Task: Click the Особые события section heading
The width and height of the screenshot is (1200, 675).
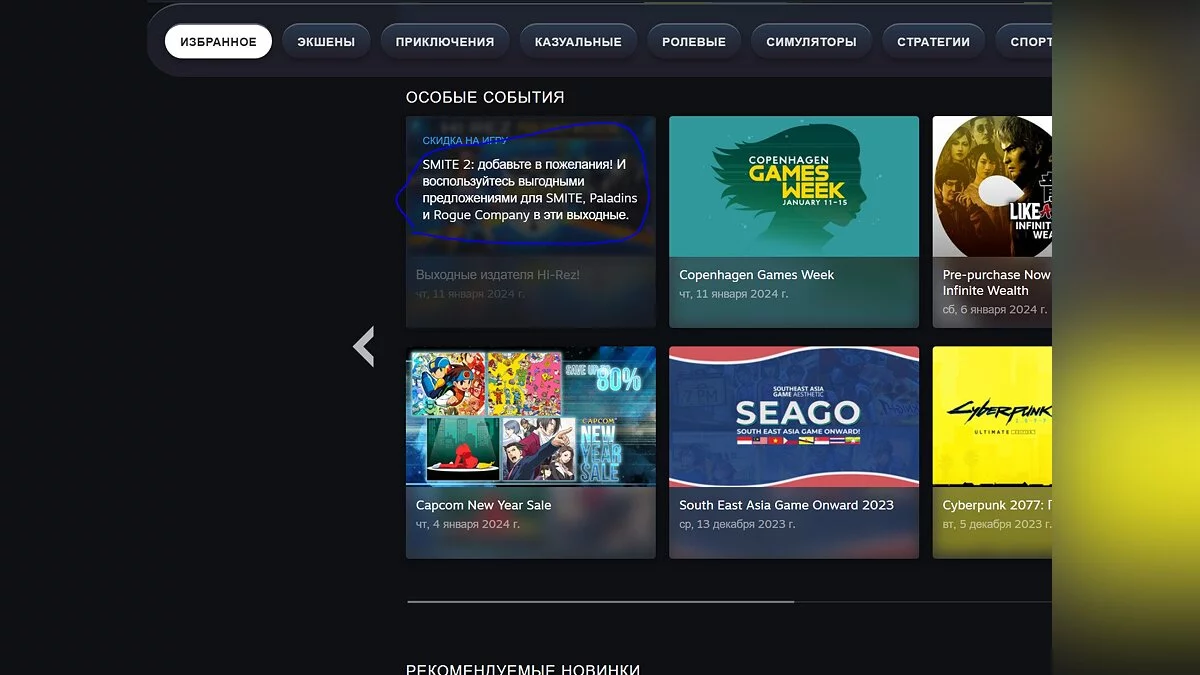Action: (485, 97)
